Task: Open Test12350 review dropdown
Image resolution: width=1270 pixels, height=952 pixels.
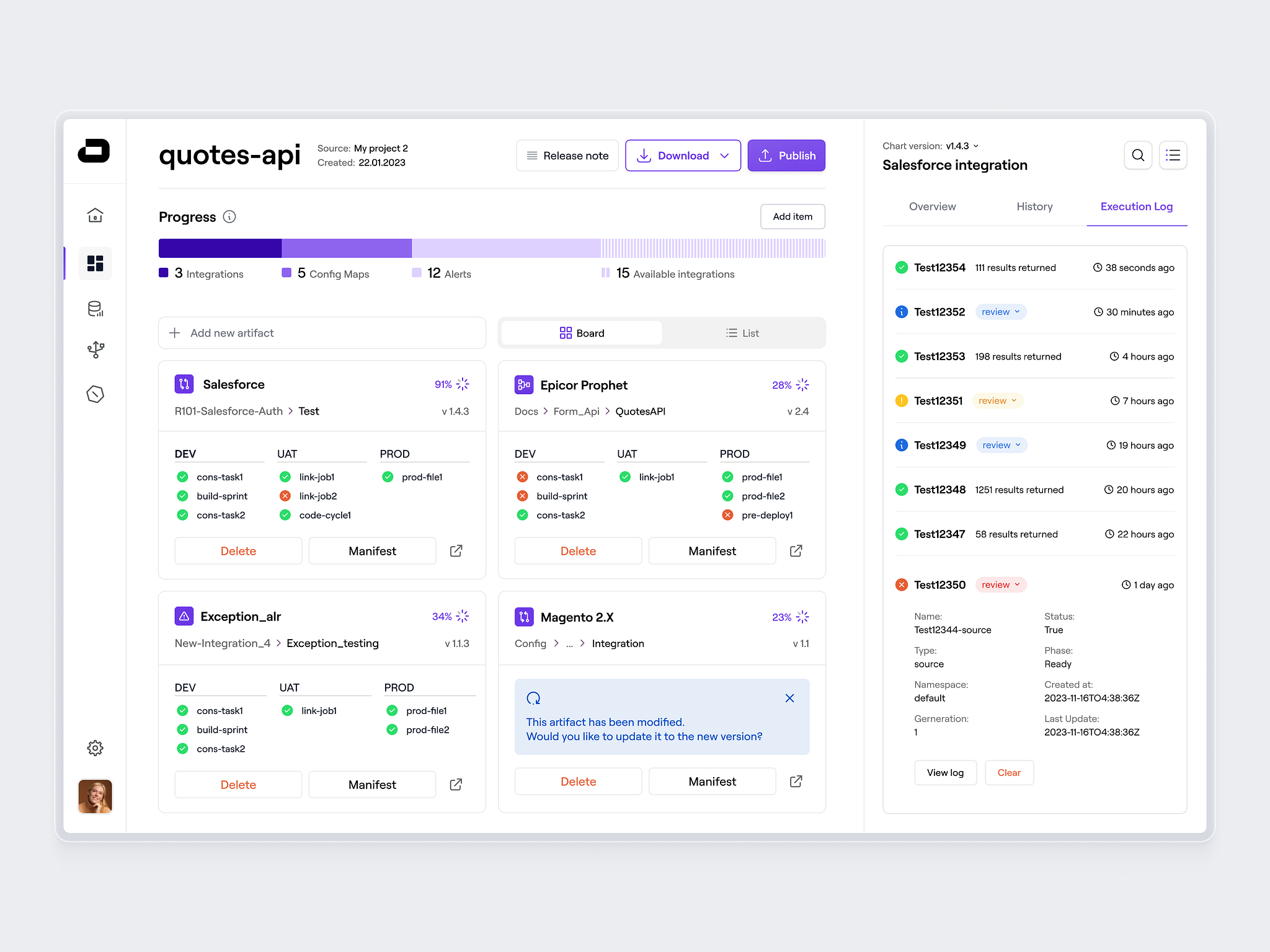Action: tap(1001, 584)
